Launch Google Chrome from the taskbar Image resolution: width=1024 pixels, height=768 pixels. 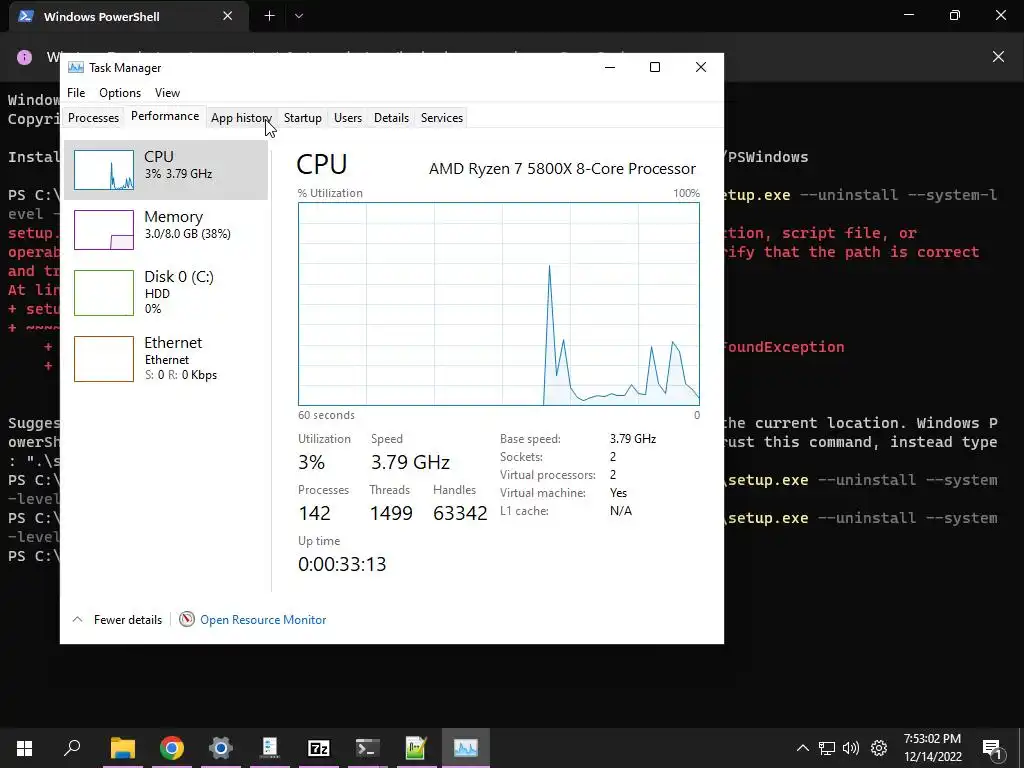pos(171,748)
